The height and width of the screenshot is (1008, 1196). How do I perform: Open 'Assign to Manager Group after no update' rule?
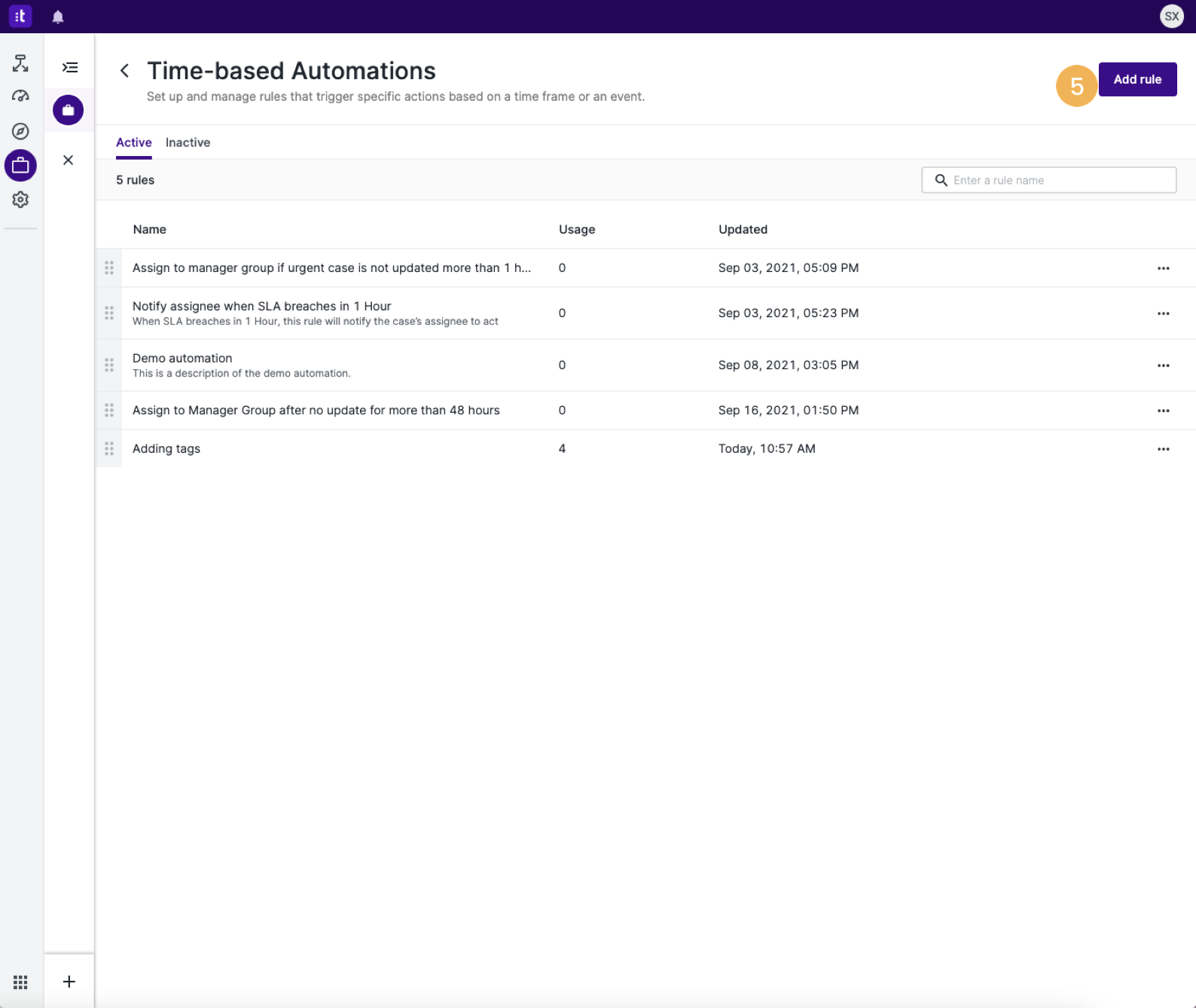click(x=316, y=411)
